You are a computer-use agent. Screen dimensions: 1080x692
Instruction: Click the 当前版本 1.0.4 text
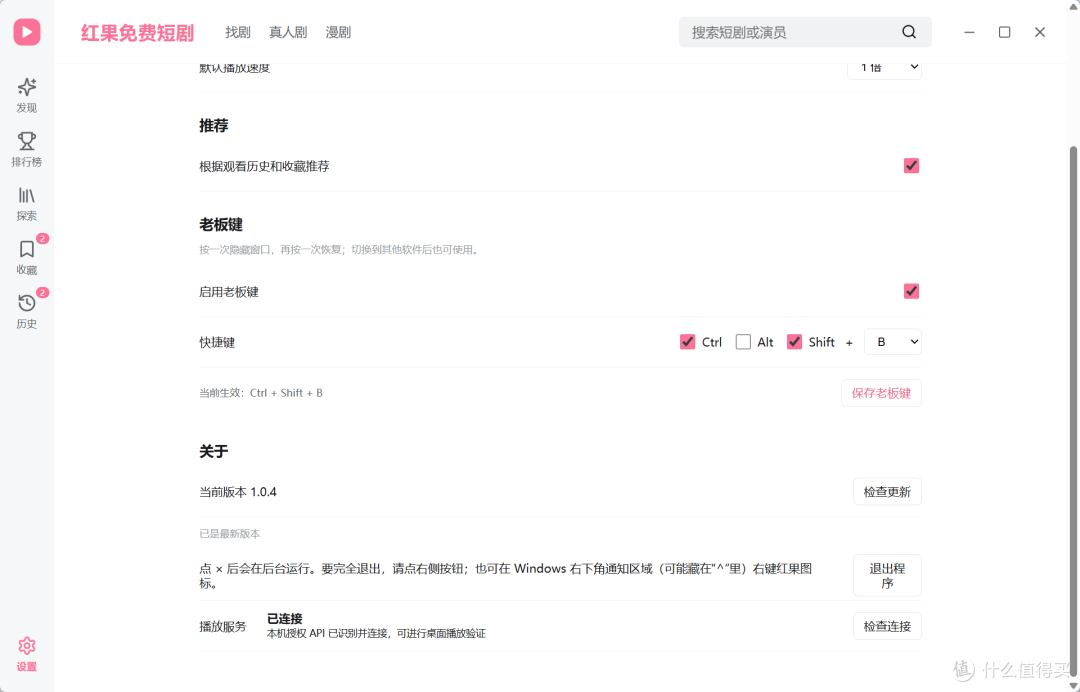click(x=238, y=492)
